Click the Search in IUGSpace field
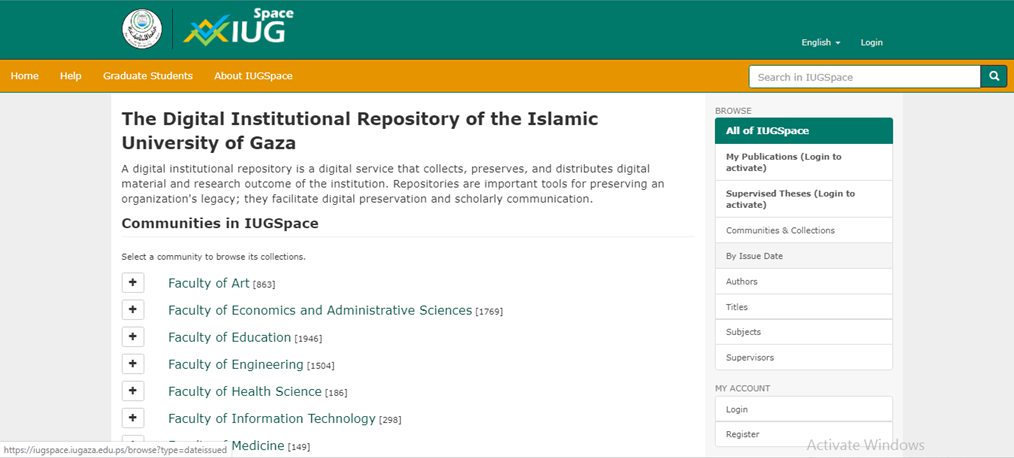 tap(865, 76)
